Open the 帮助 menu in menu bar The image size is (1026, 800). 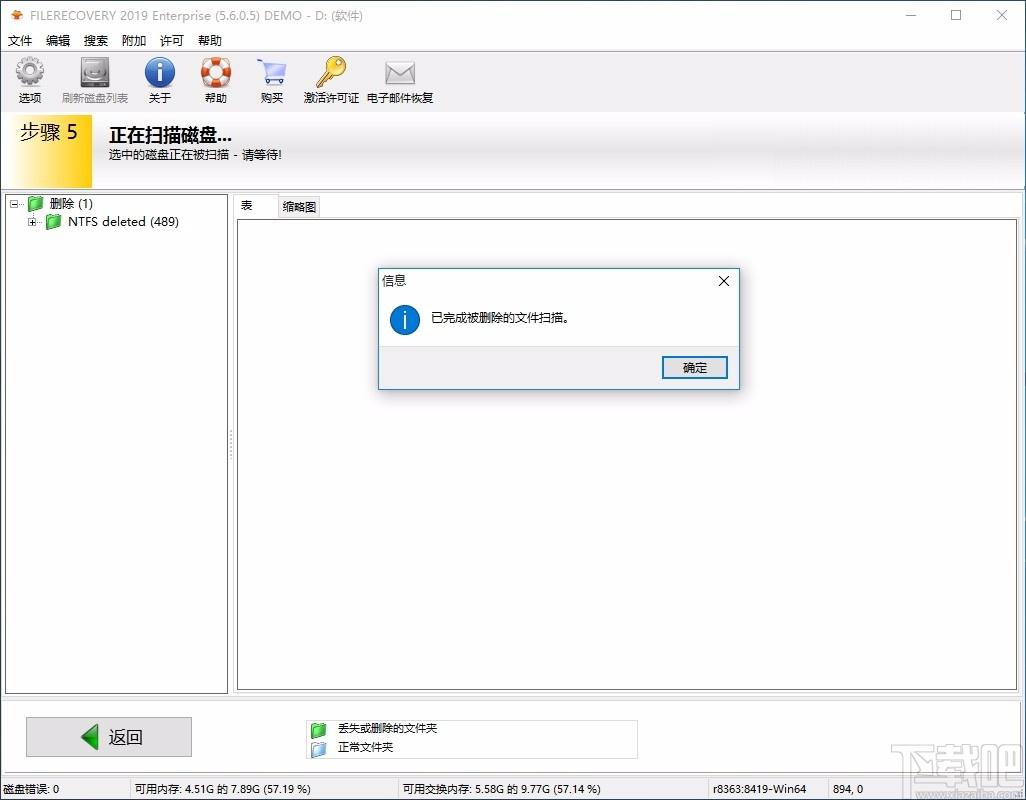[209, 41]
